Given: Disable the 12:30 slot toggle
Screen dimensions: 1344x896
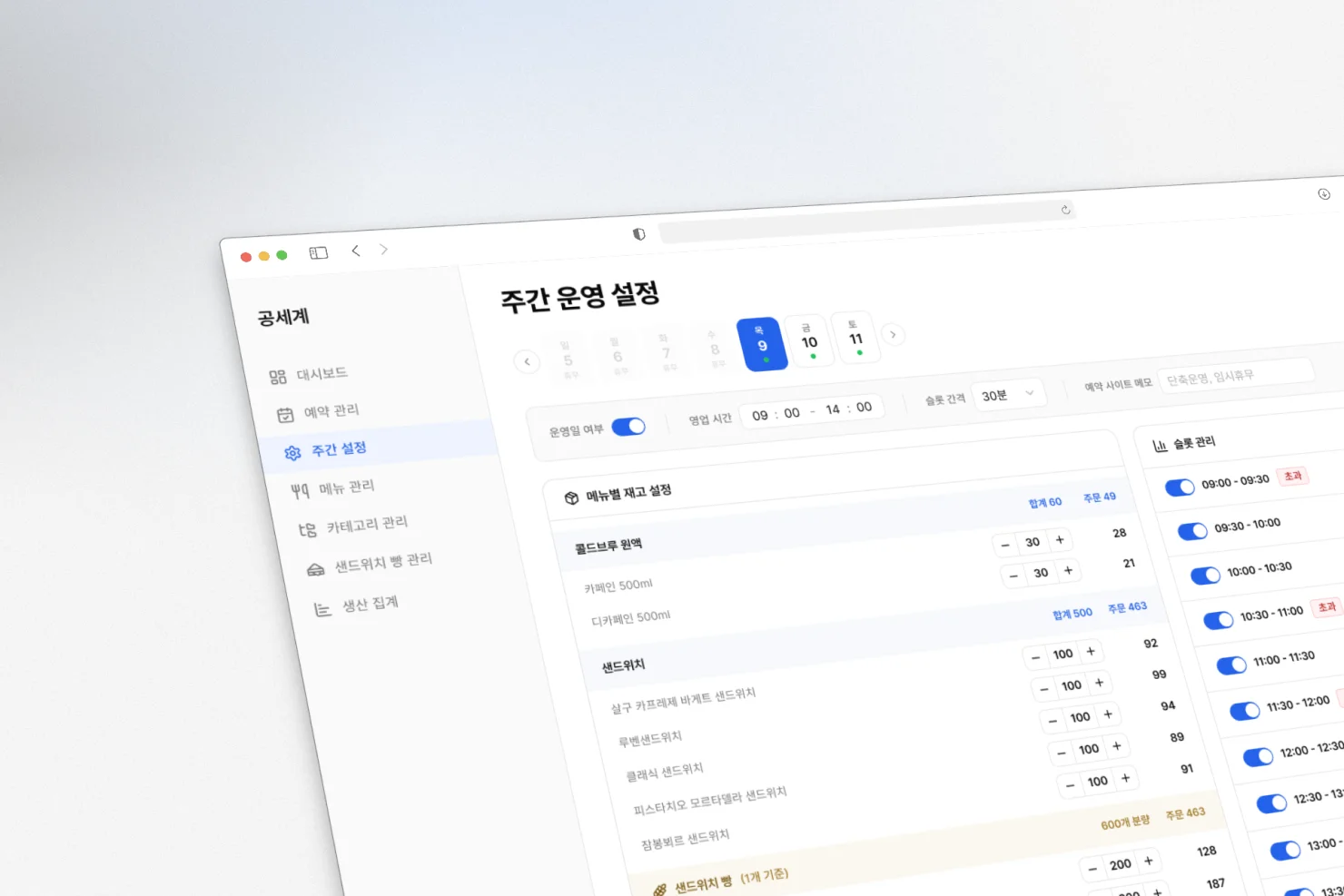Looking at the screenshot, I should coord(1271,803).
